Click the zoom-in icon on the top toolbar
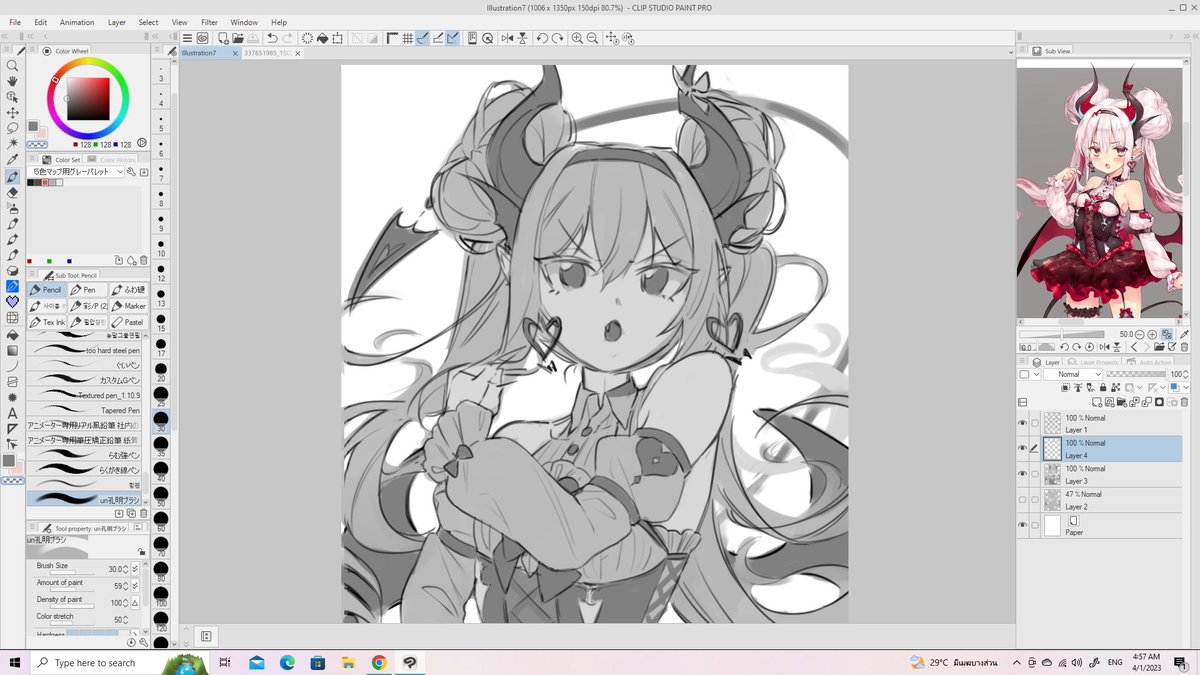Viewport: 1200px width, 675px height. 578,38
